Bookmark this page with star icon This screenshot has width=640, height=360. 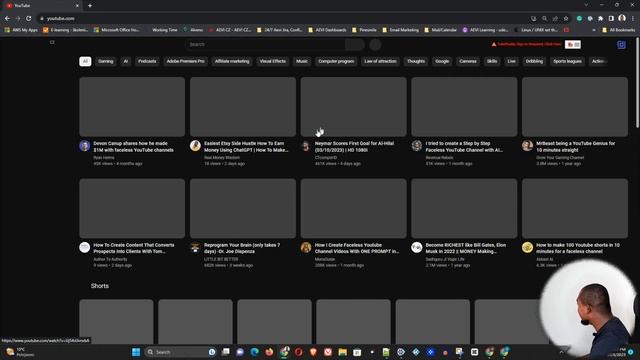pos(566,18)
